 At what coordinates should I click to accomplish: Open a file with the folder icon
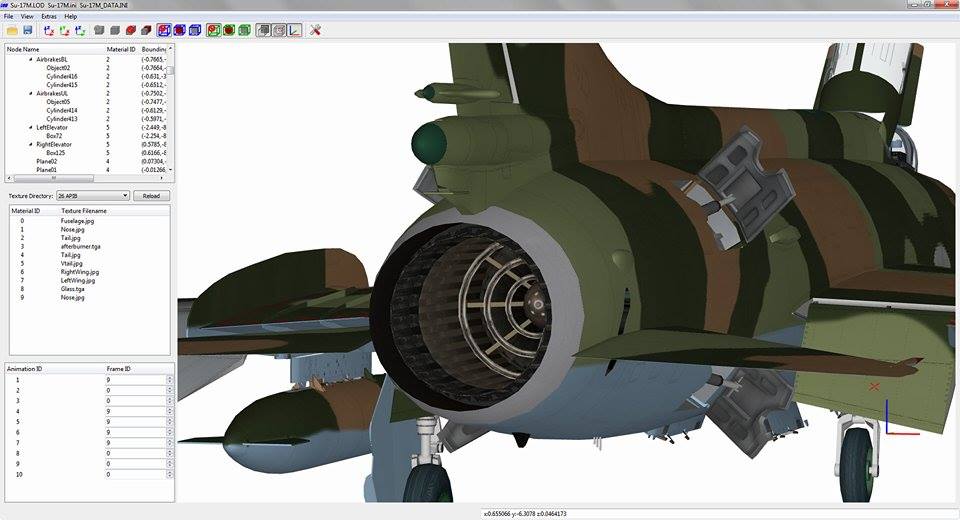pos(12,30)
